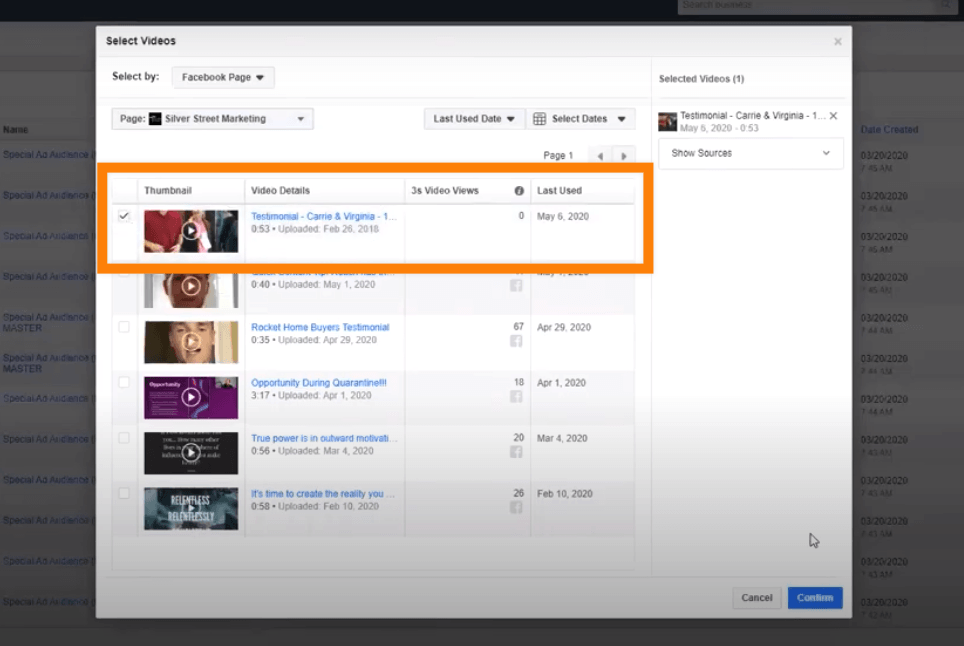Go to the previous page arrow
The height and width of the screenshot is (646, 964).
pos(600,156)
